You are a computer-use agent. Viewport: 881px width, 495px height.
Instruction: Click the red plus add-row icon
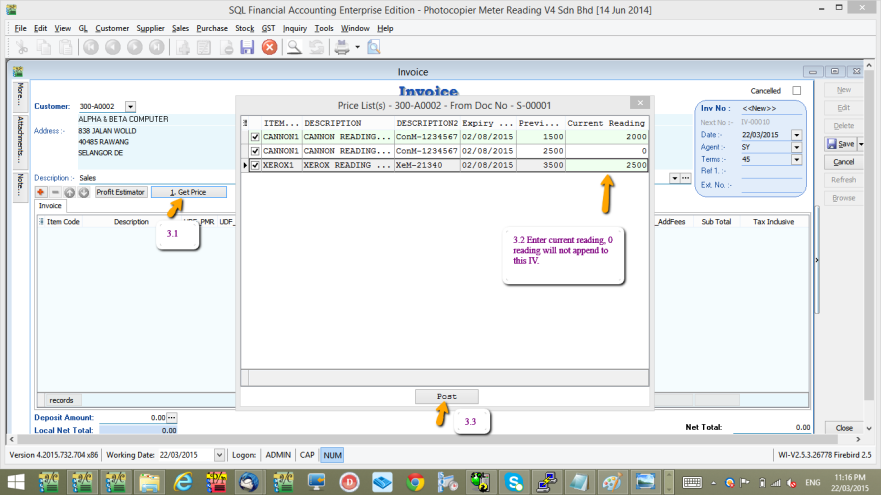(41, 192)
